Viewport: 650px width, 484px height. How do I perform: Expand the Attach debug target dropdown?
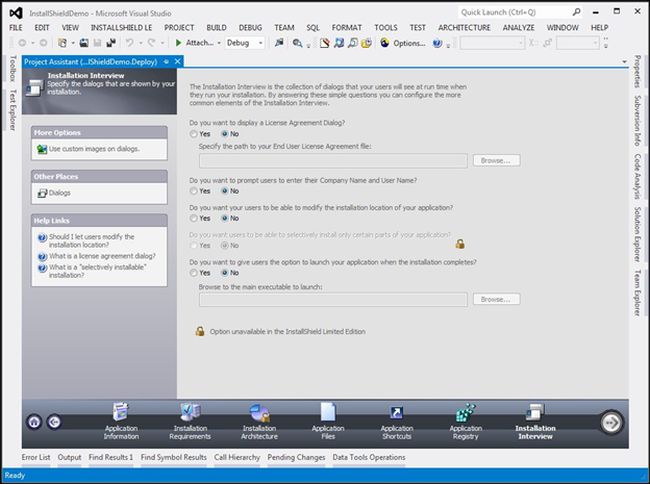[x=217, y=43]
